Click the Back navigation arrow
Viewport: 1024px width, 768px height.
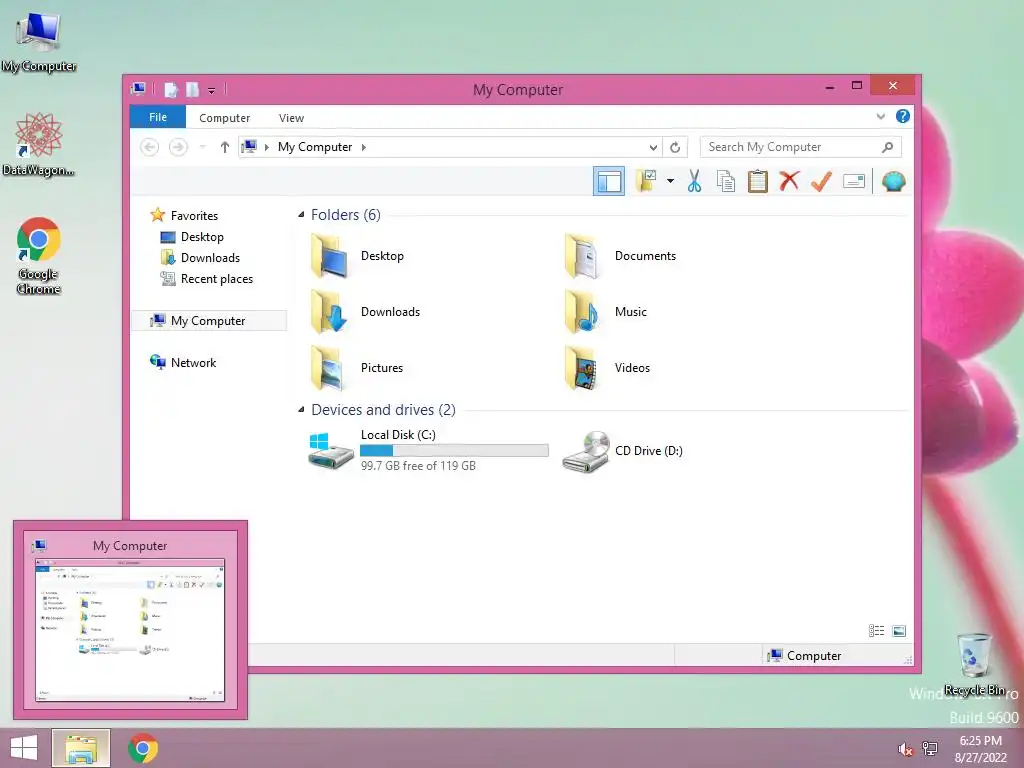pyautogui.click(x=150, y=147)
